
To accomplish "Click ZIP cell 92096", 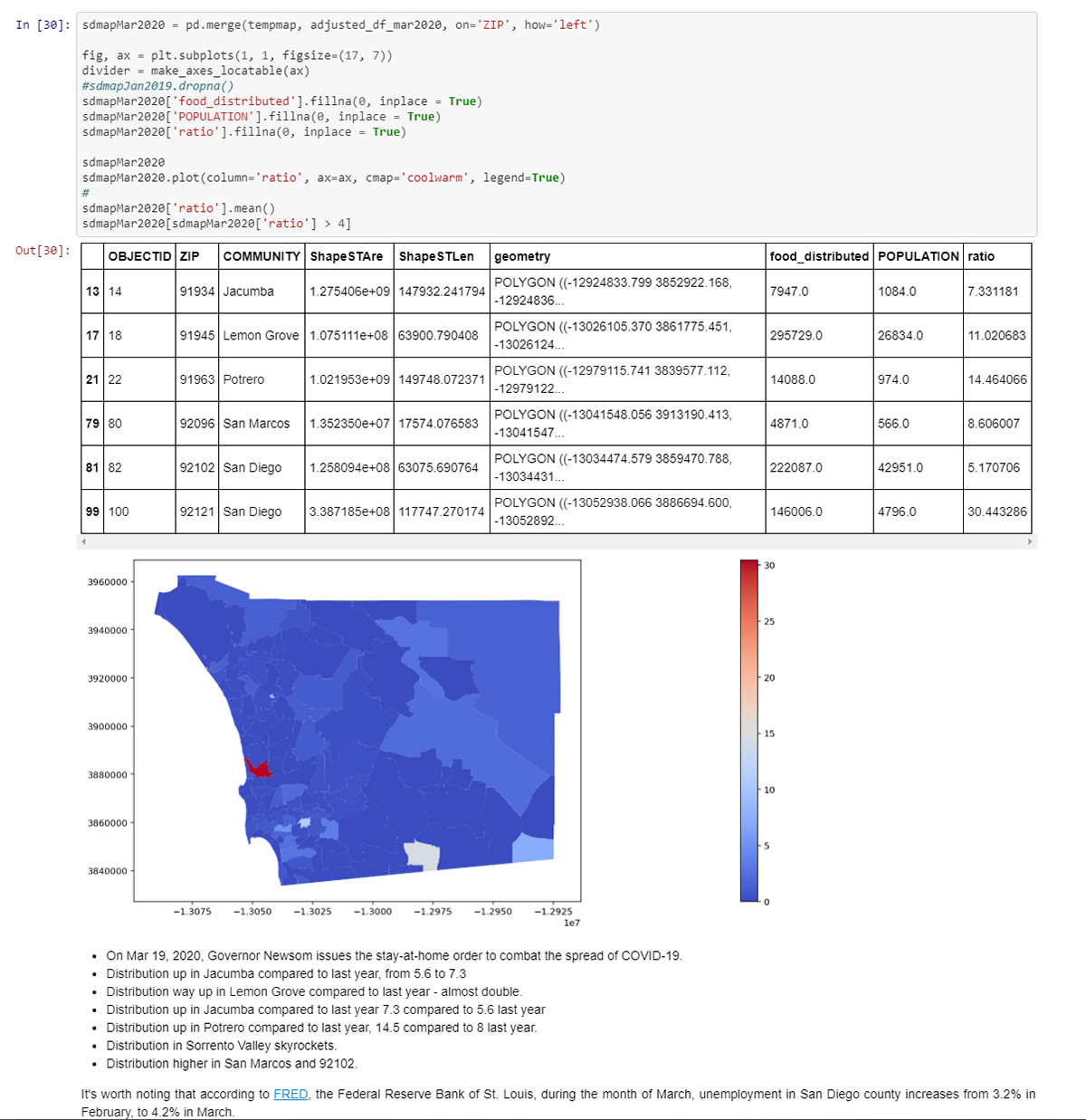I will pos(197,424).
